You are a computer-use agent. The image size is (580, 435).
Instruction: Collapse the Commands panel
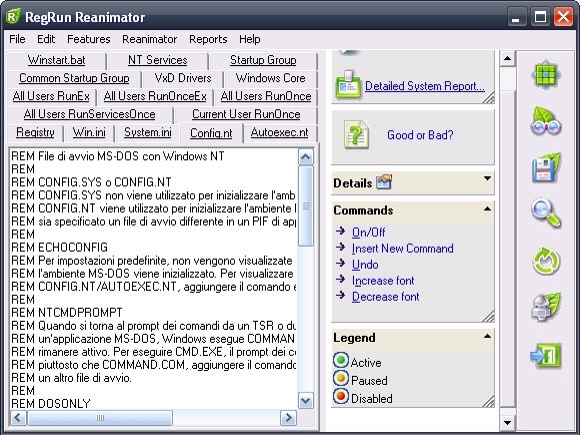487,209
